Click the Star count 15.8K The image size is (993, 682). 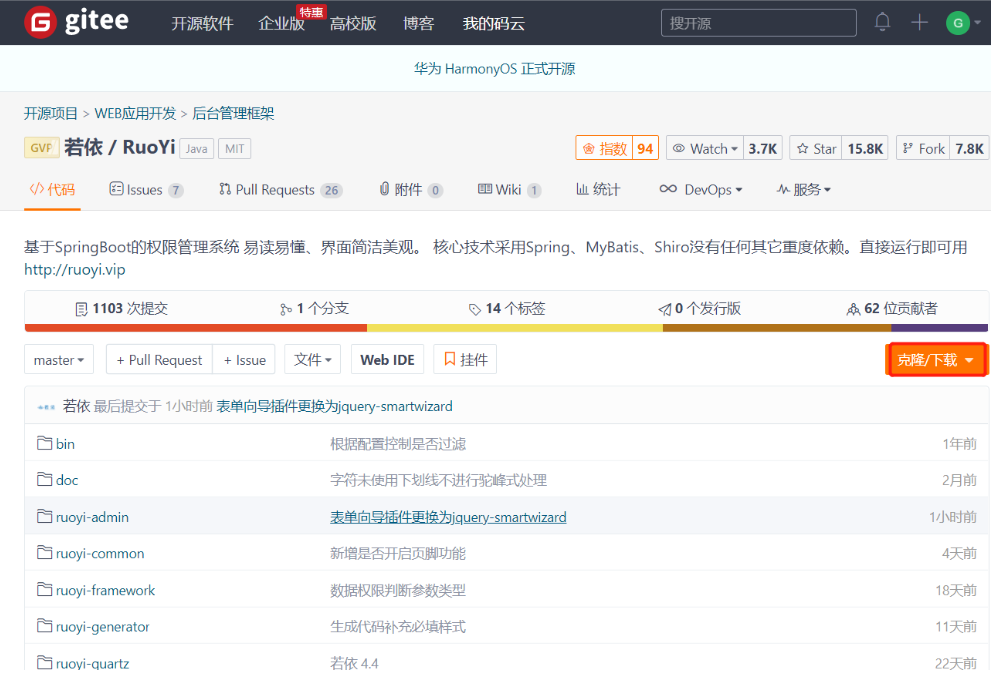865,149
